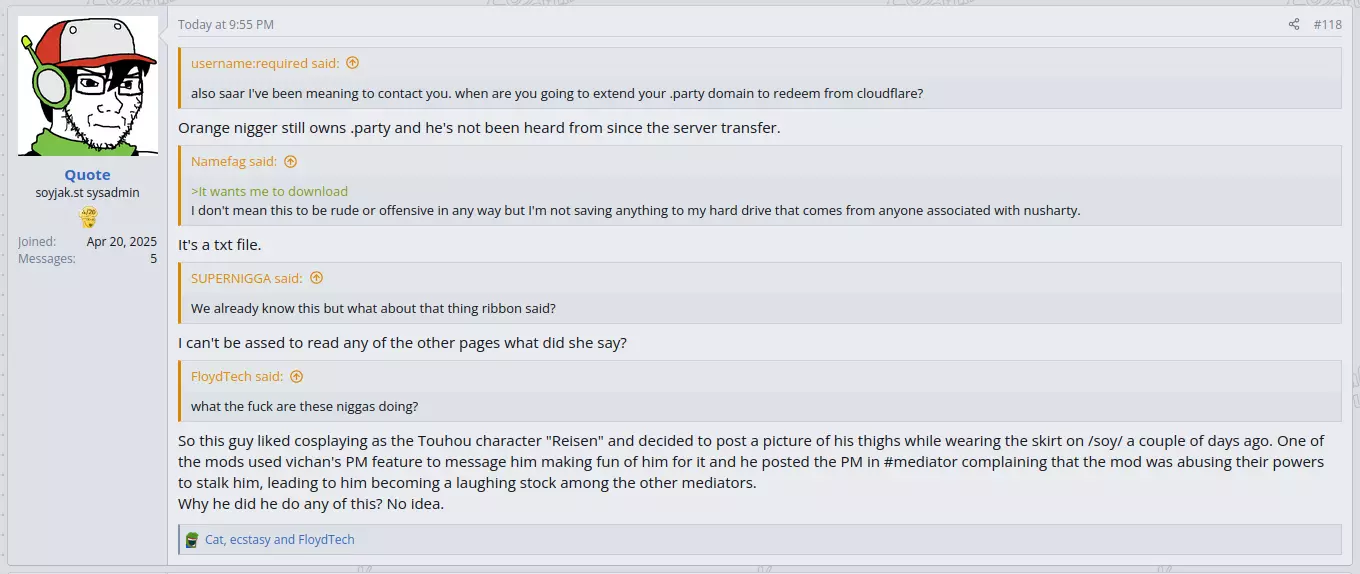Click the "Today at 9:55 PM" timestamp
Viewport: 1360px width, 574px height.
pyautogui.click(x=226, y=25)
